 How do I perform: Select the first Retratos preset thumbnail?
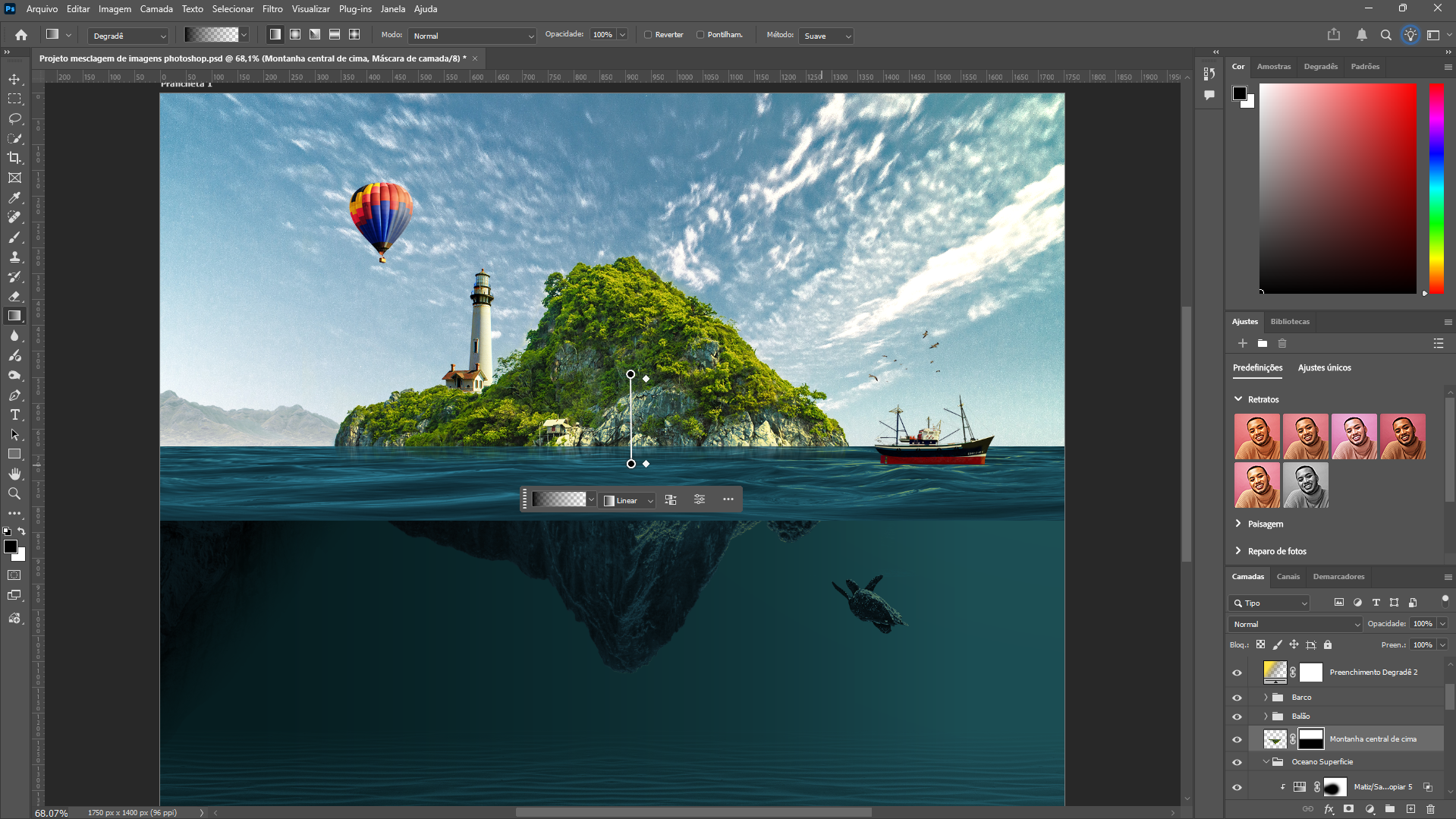coord(1256,436)
